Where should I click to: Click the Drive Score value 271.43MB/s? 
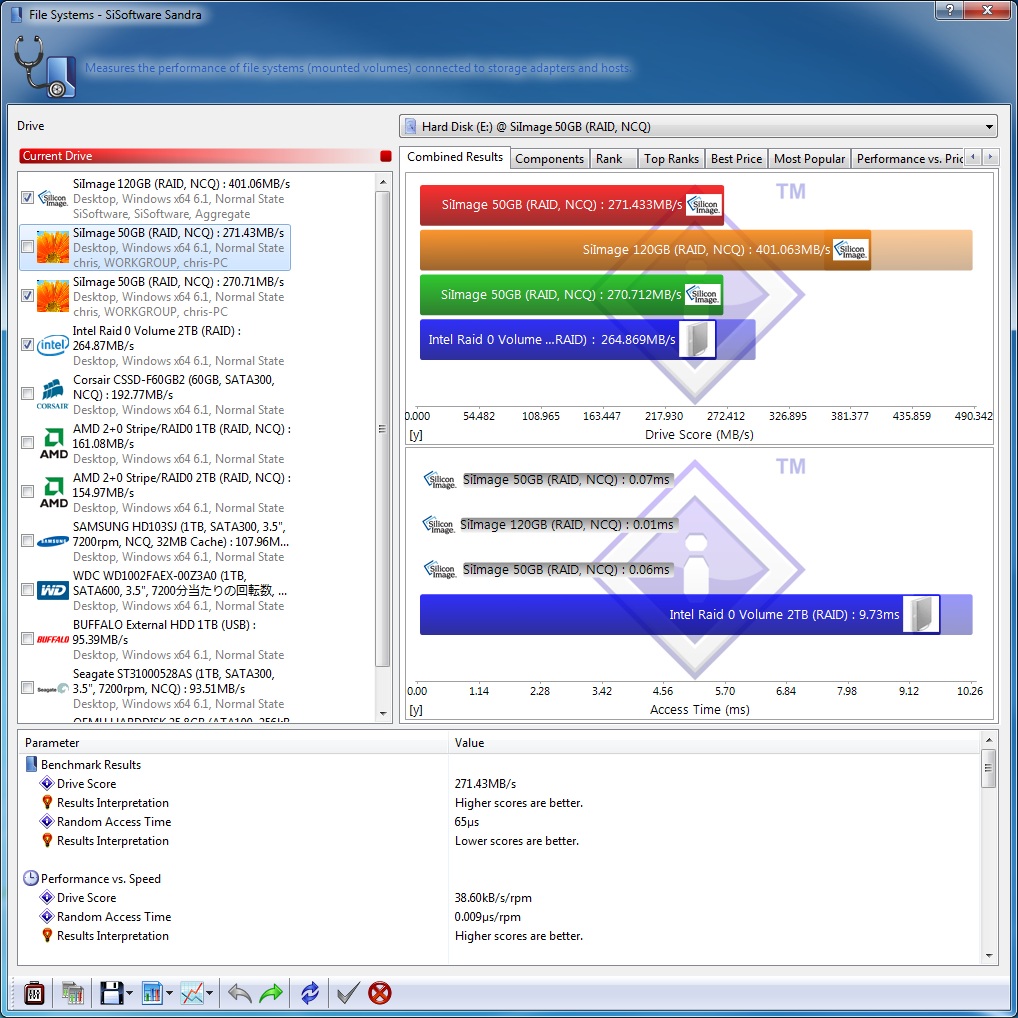tap(485, 784)
